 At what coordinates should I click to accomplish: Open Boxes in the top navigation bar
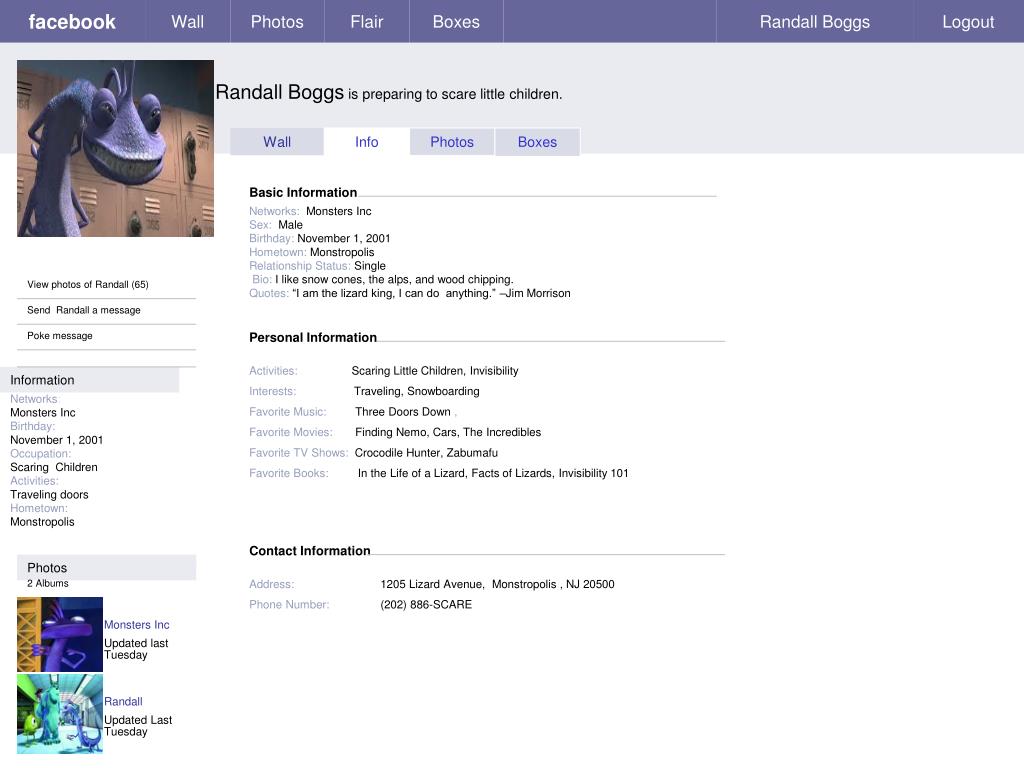tap(456, 22)
